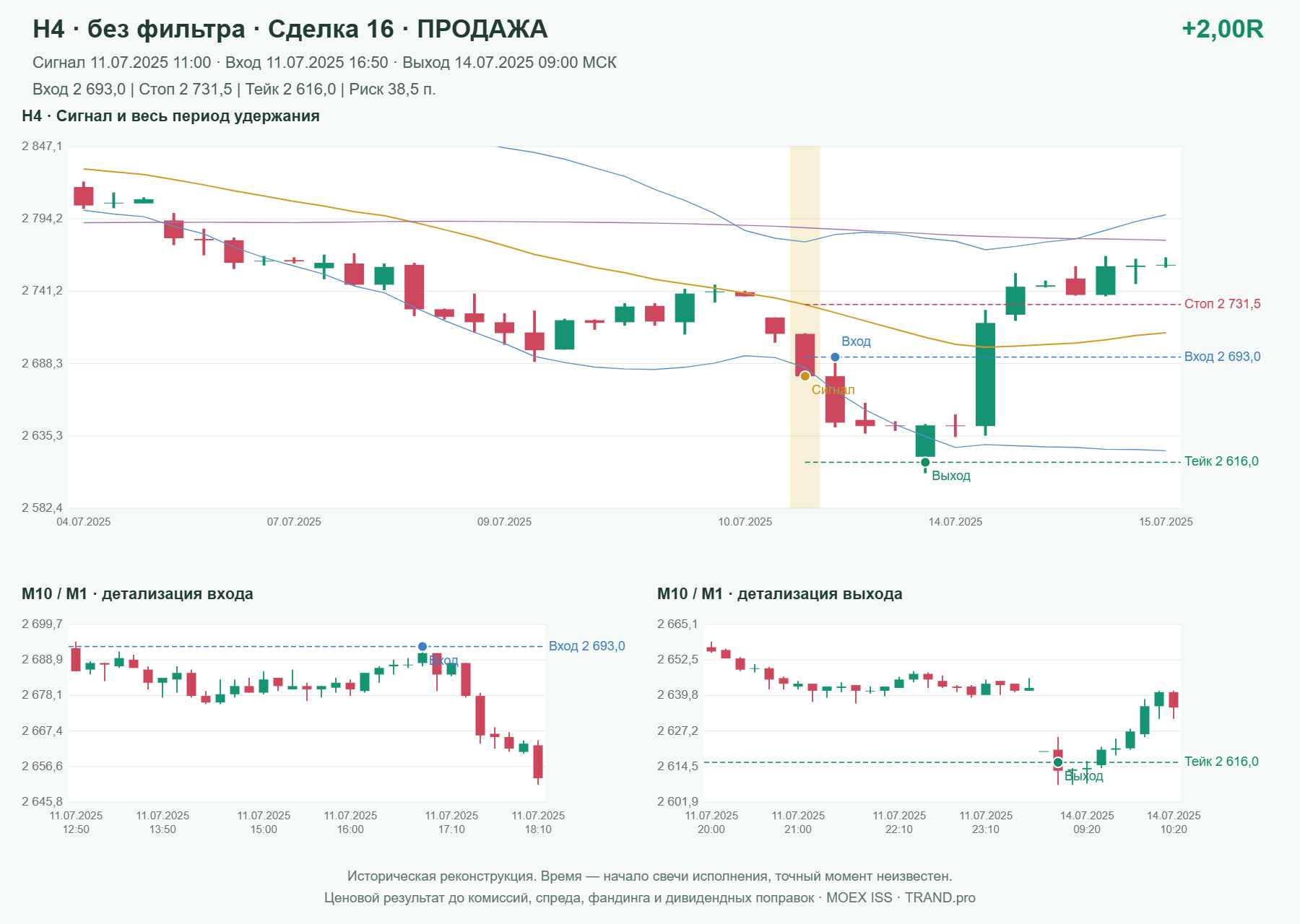Image resolution: width=1300 pixels, height=924 pixels.
Task: Click the 14.07.2025 date label on H4 chart
Action: tap(955, 522)
